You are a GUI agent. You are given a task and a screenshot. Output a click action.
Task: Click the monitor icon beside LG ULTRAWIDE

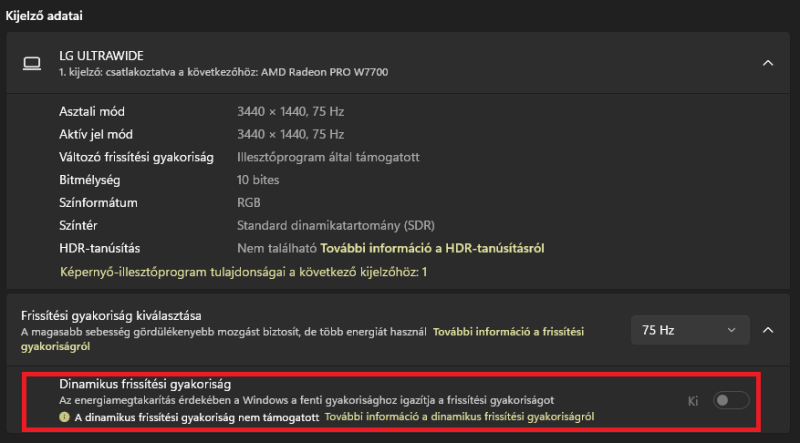[32, 63]
